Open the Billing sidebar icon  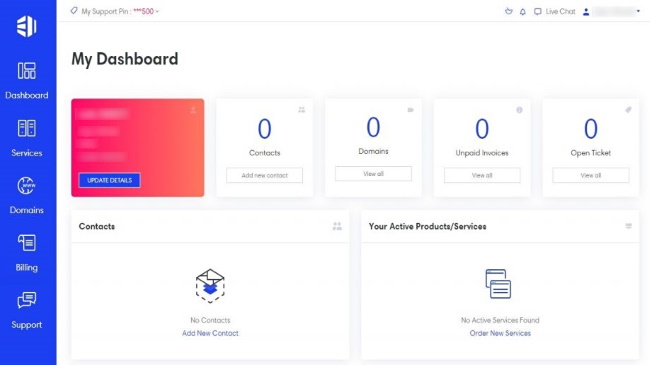[x=27, y=243]
